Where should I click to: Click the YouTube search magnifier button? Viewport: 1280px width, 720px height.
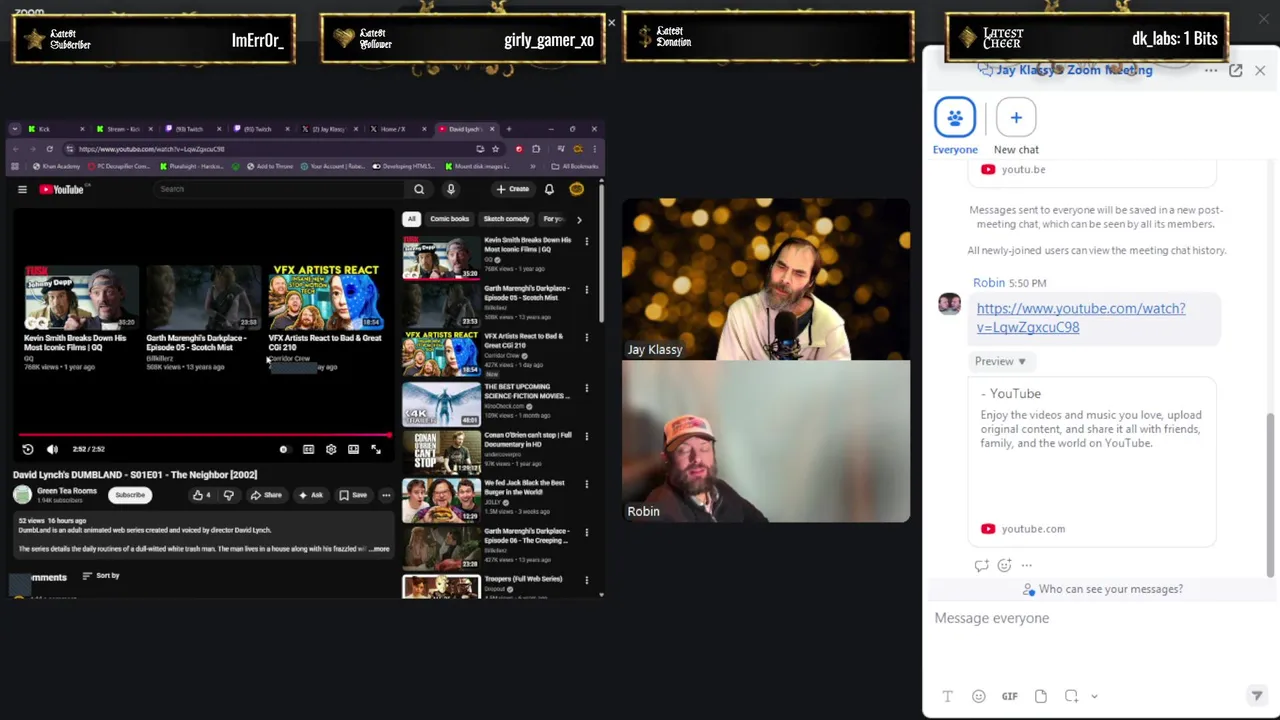click(419, 189)
